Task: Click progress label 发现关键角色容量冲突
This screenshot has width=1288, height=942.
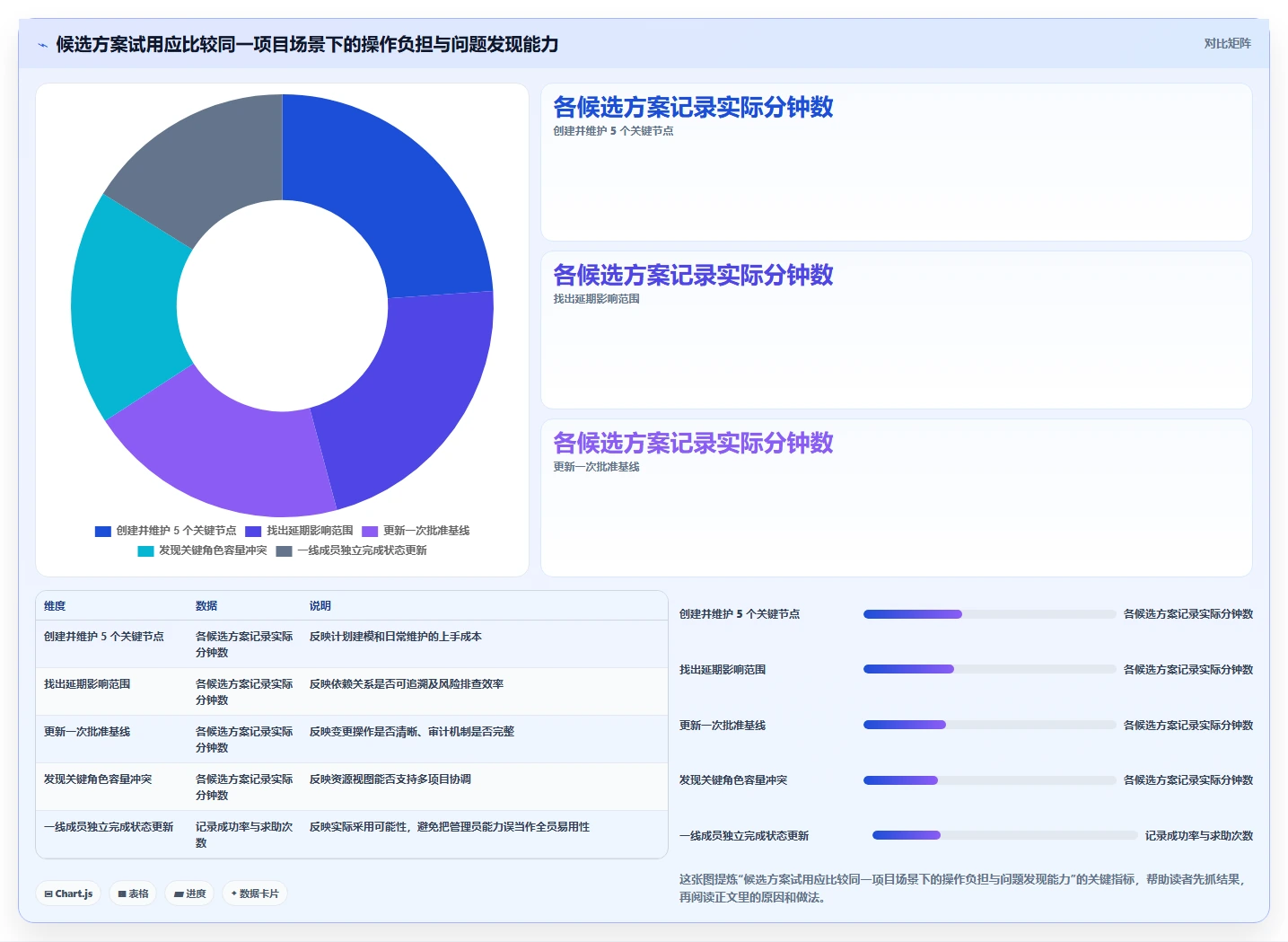Action: coord(733,780)
